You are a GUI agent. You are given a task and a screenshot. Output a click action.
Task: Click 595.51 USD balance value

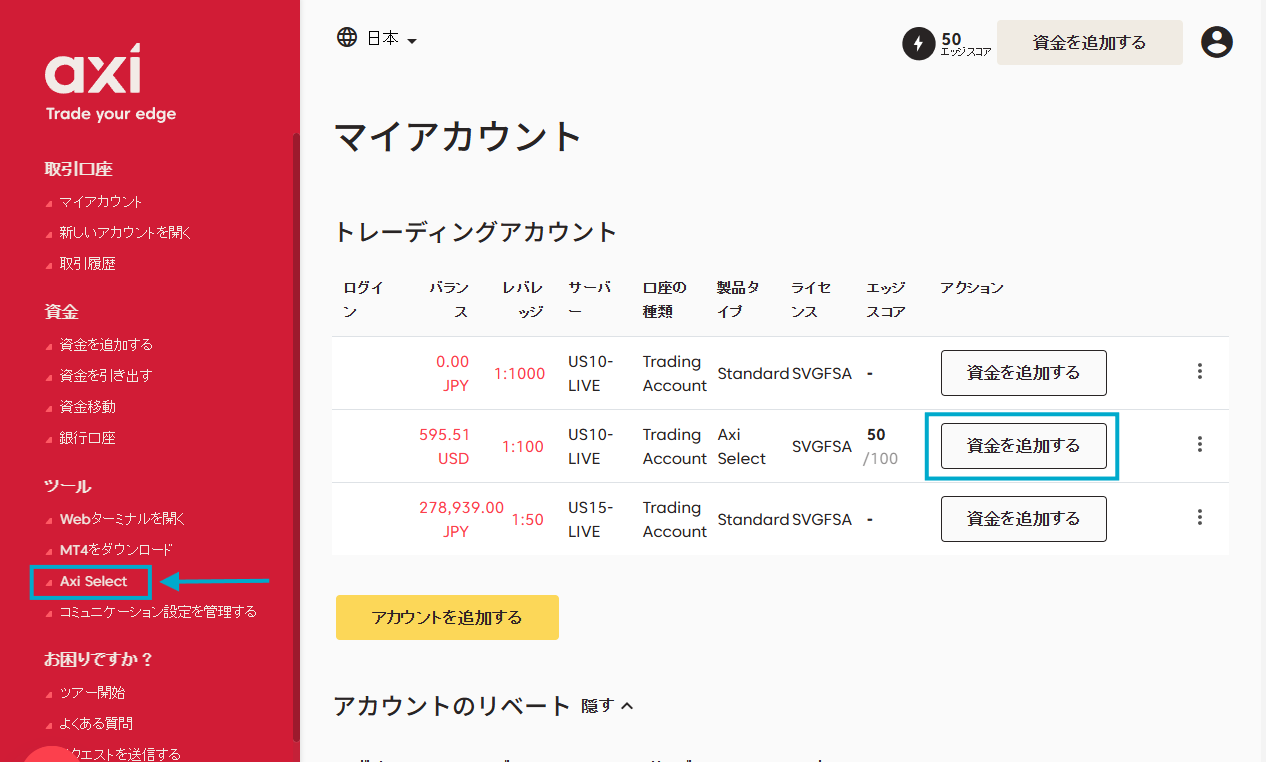(x=444, y=447)
